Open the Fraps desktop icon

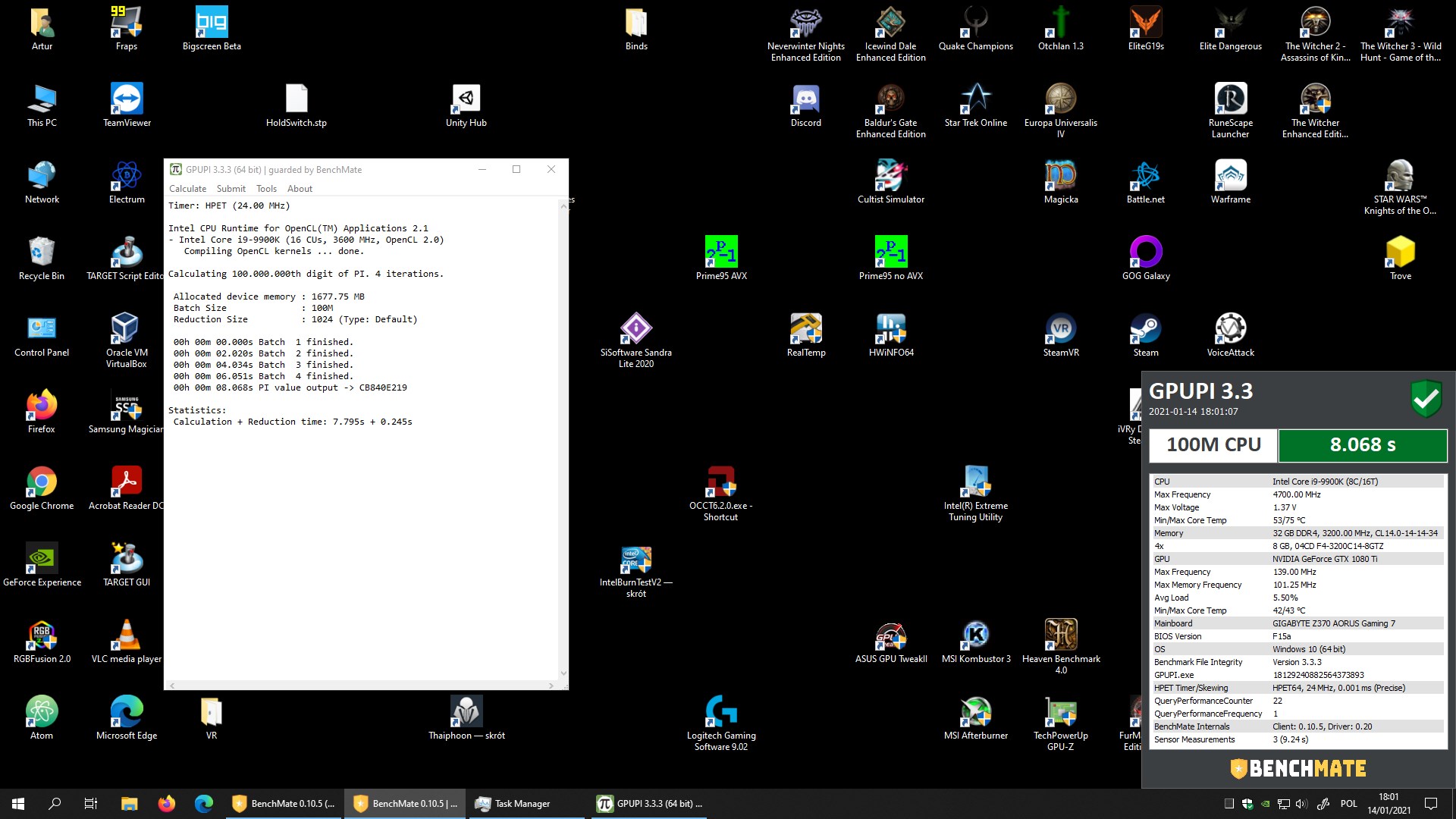pos(127,29)
